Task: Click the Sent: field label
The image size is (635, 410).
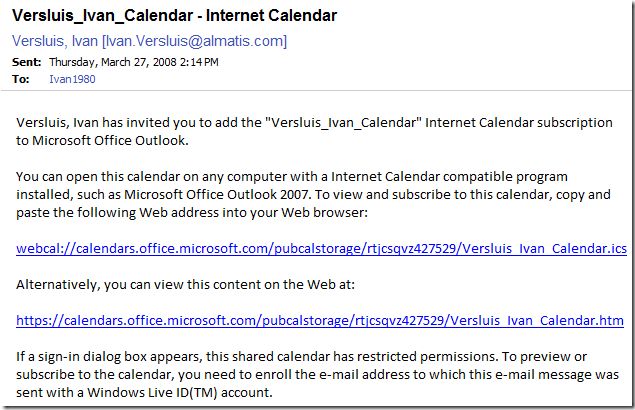Action: (27, 62)
